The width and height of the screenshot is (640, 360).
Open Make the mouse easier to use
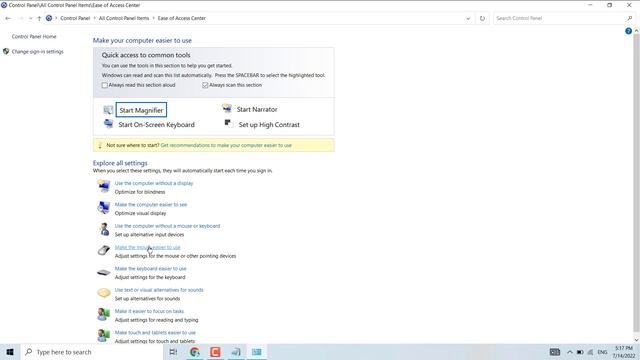(147, 247)
